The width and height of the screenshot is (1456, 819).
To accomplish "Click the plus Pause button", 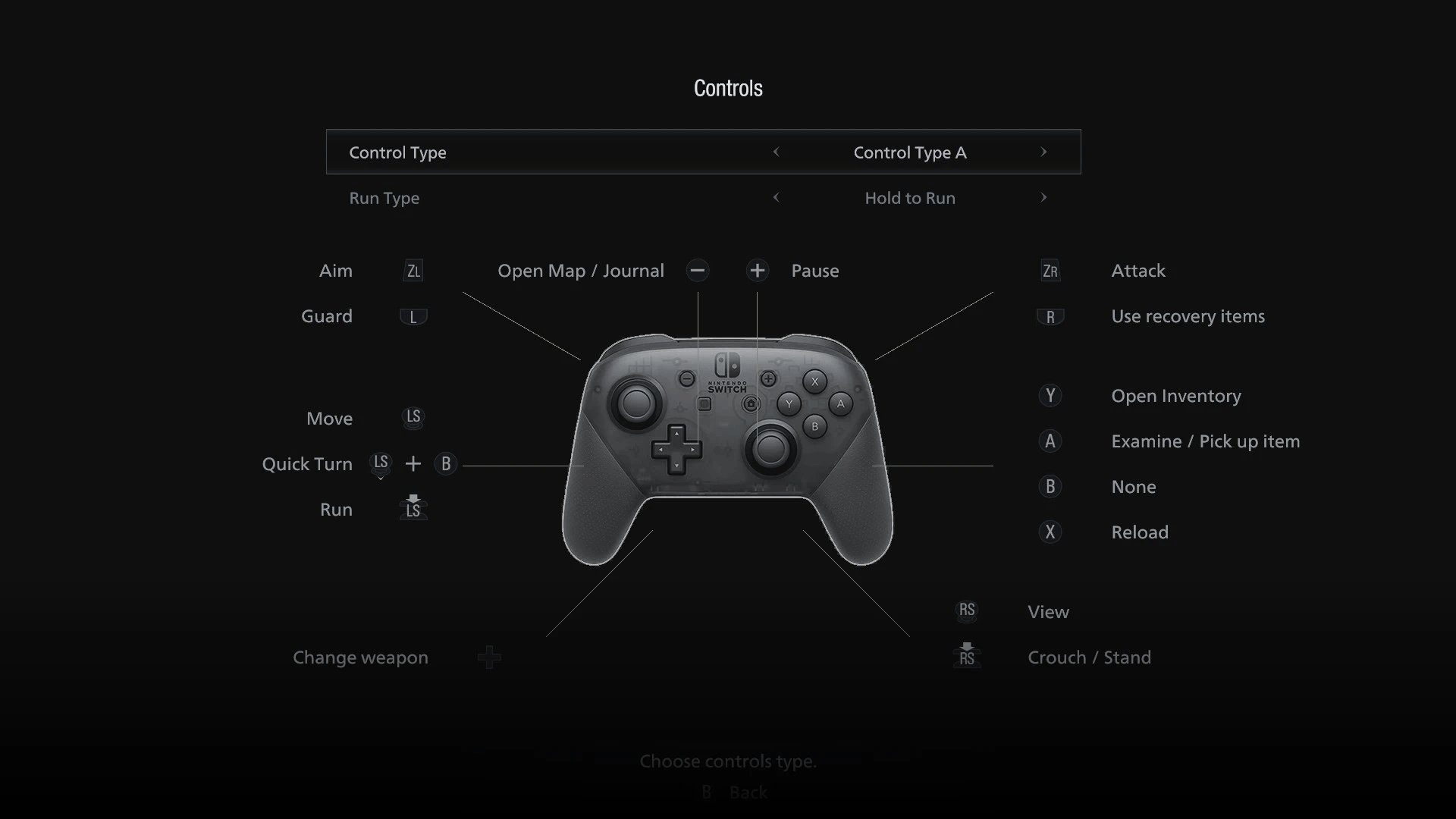I will (x=758, y=270).
